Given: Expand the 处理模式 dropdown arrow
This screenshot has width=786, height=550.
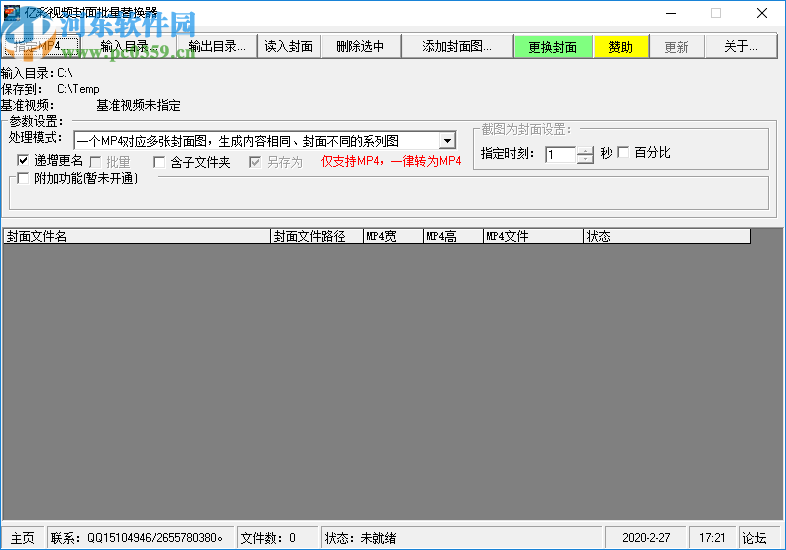Looking at the screenshot, I should click(x=447, y=141).
